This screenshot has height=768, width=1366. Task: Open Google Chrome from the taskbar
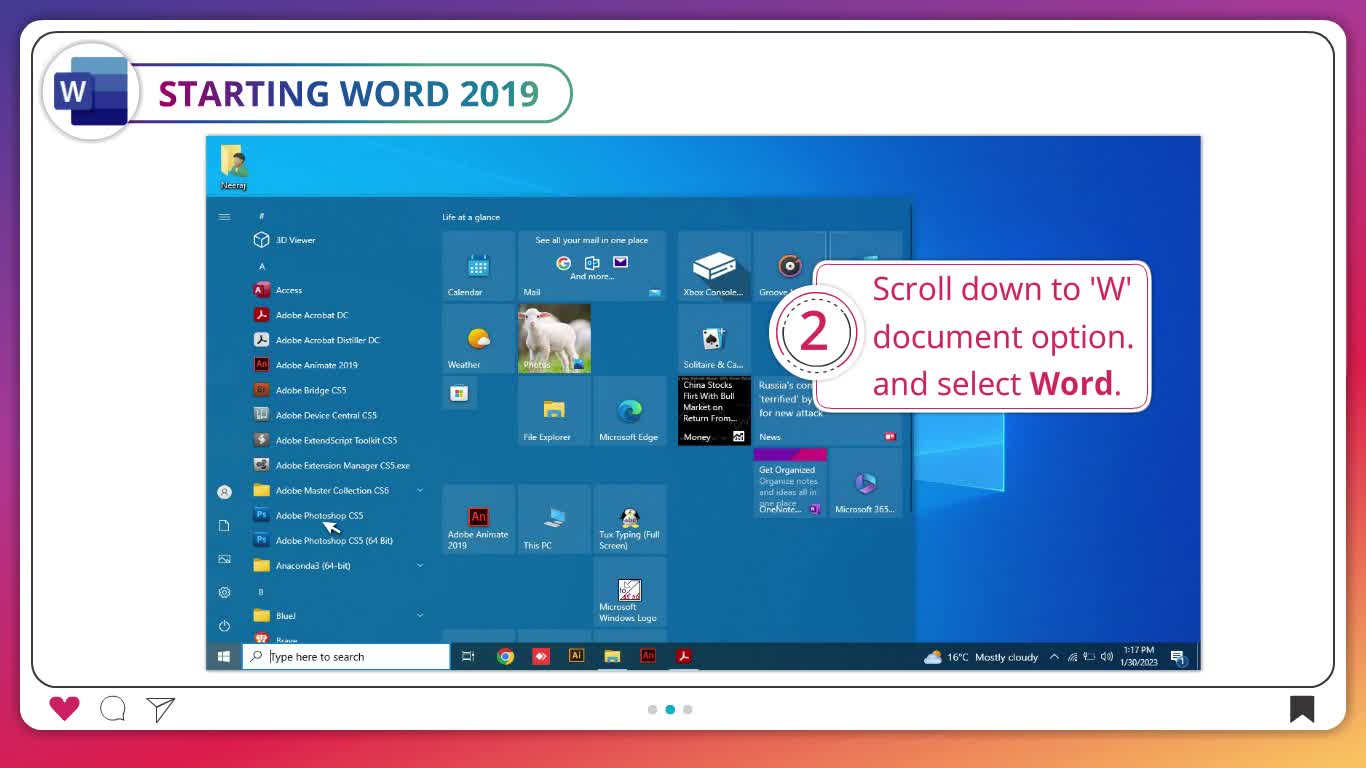click(x=505, y=657)
